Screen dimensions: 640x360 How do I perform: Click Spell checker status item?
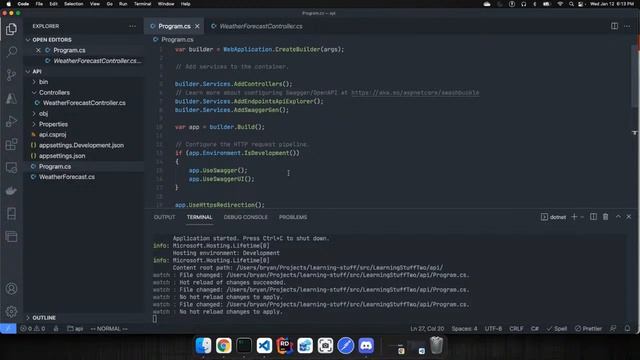pyautogui.click(x=557, y=329)
